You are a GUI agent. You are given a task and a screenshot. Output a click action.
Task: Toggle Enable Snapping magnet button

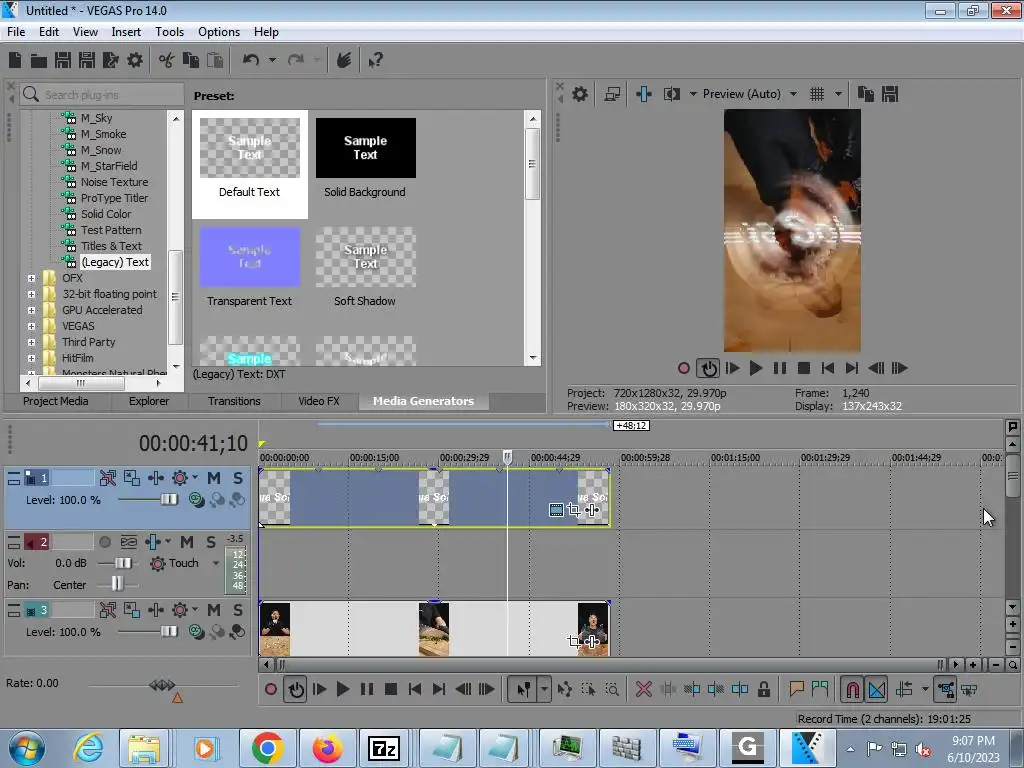[852, 689]
